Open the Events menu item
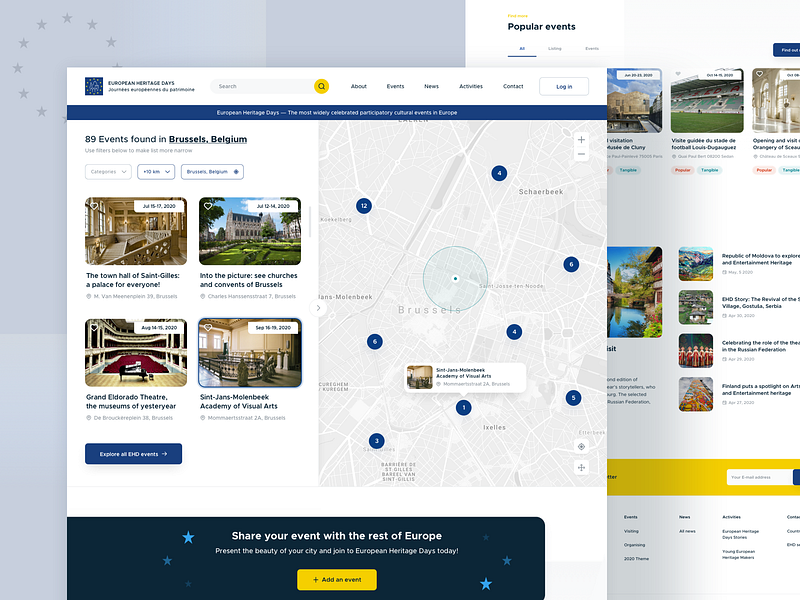This screenshot has width=800, height=600. (395, 86)
